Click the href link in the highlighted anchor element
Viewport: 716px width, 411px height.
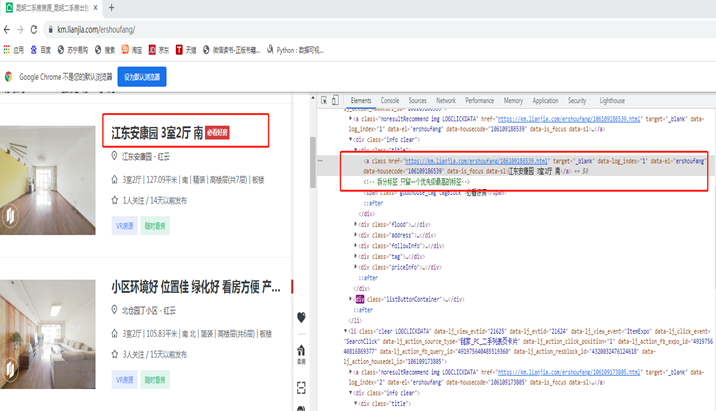[476, 161]
